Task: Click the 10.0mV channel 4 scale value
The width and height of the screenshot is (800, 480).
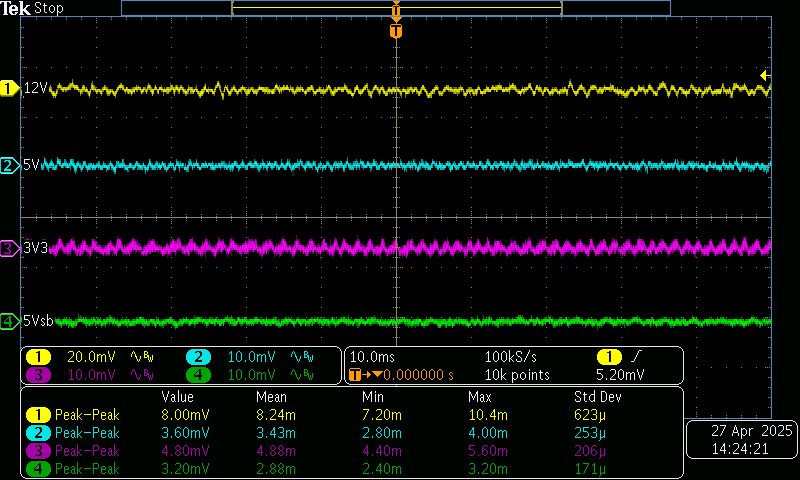Action: tap(252, 375)
